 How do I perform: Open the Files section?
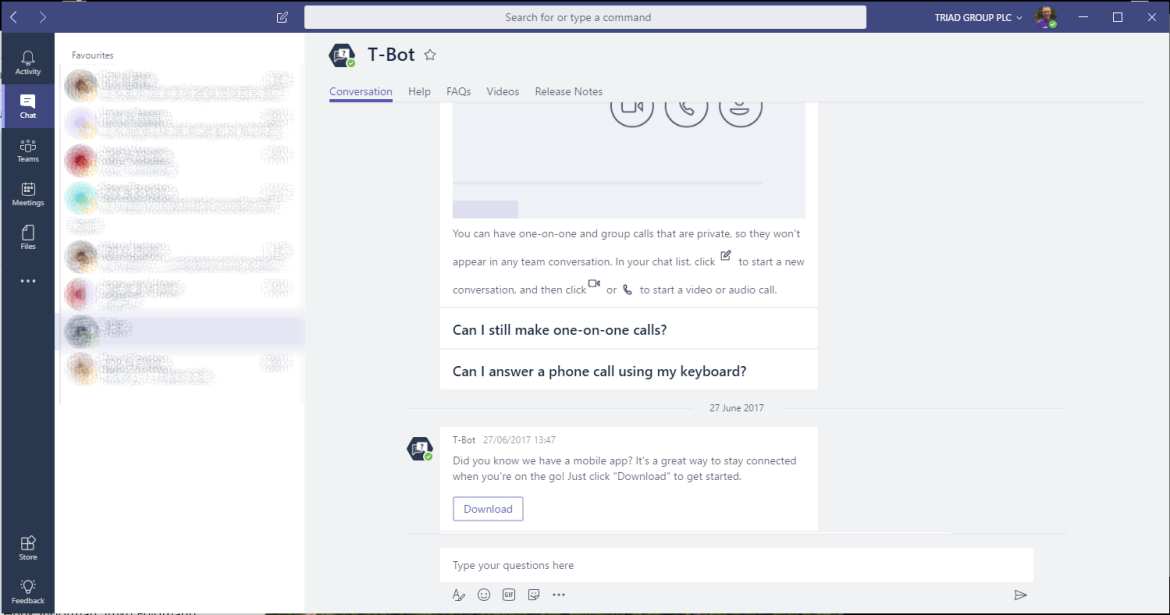(x=28, y=237)
